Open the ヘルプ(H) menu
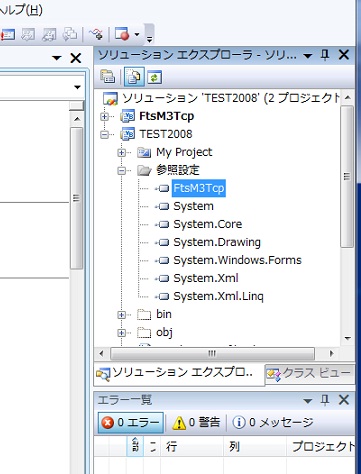 pyautogui.click(x=21, y=10)
